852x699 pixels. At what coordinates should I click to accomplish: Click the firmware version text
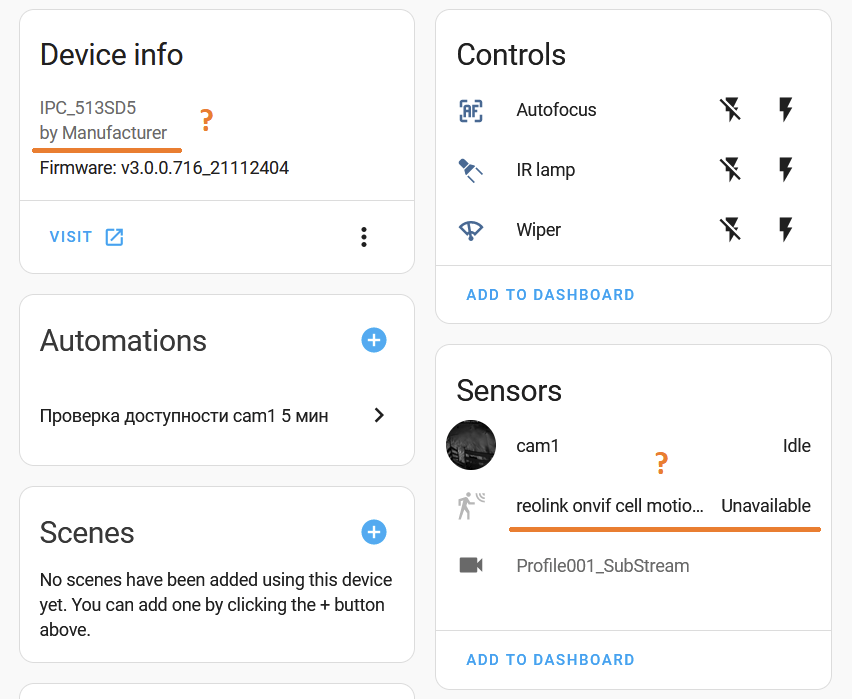click(x=164, y=168)
